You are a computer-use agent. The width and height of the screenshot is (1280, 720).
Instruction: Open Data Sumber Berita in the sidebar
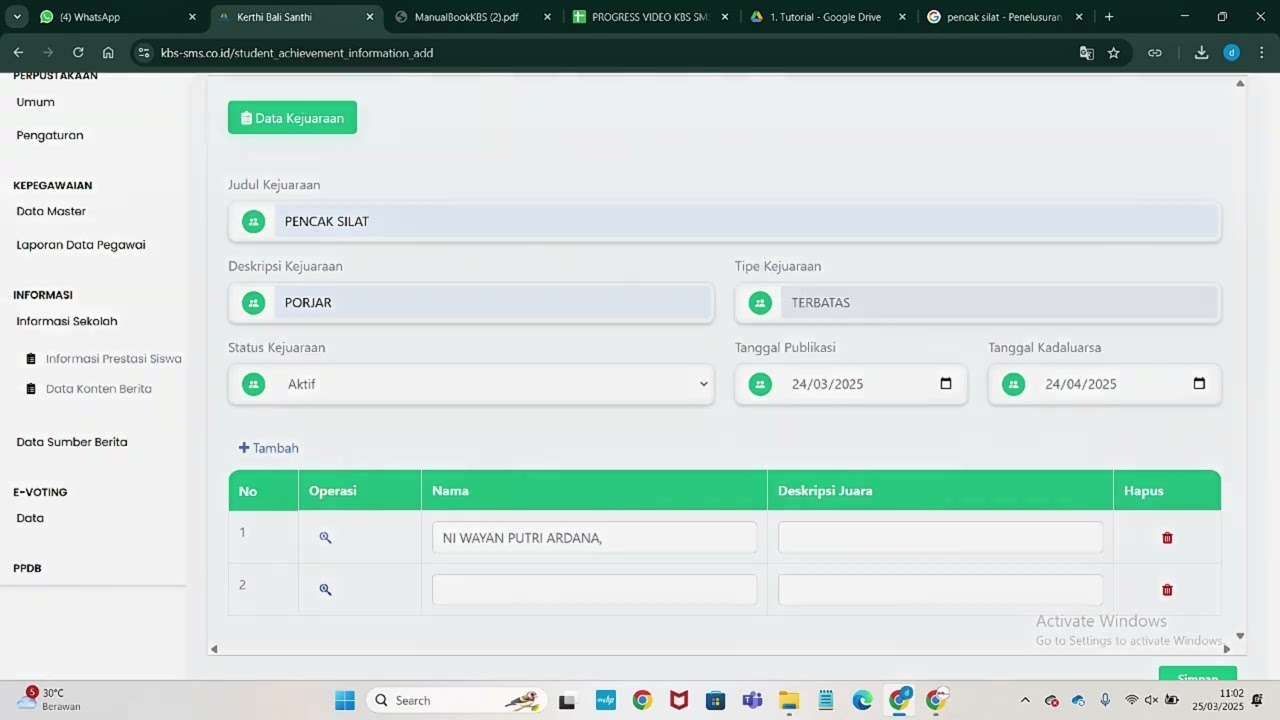click(72, 442)
